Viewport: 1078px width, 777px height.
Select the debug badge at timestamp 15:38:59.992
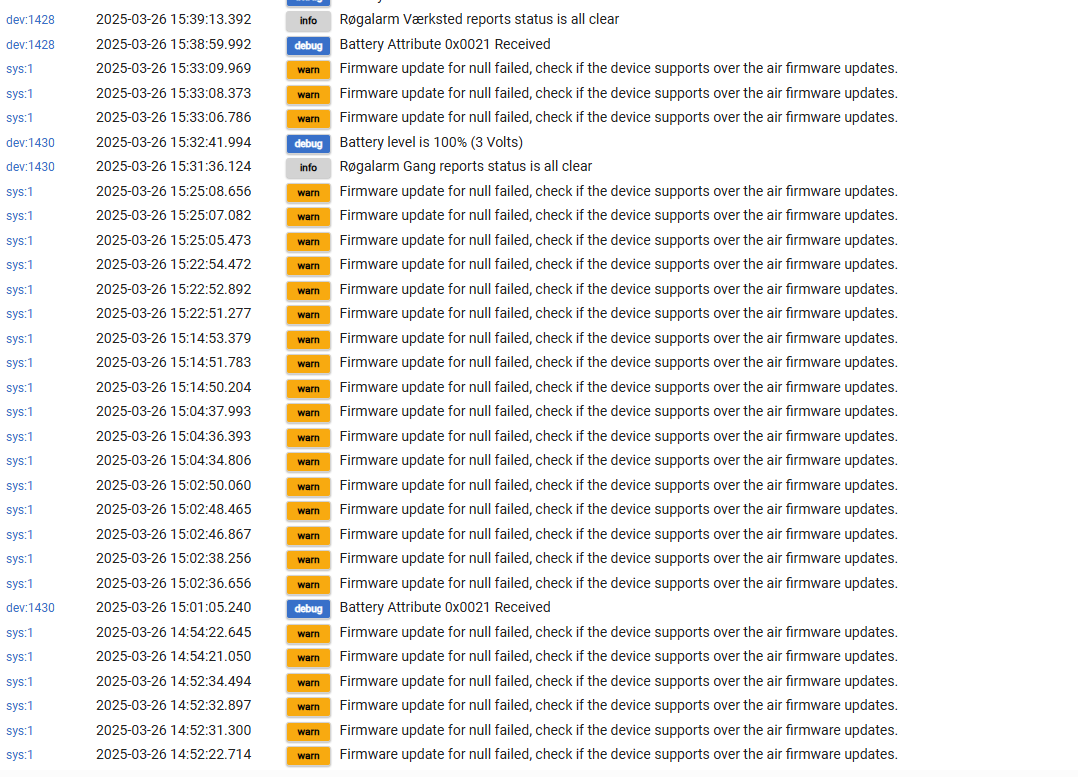(308, 45)
